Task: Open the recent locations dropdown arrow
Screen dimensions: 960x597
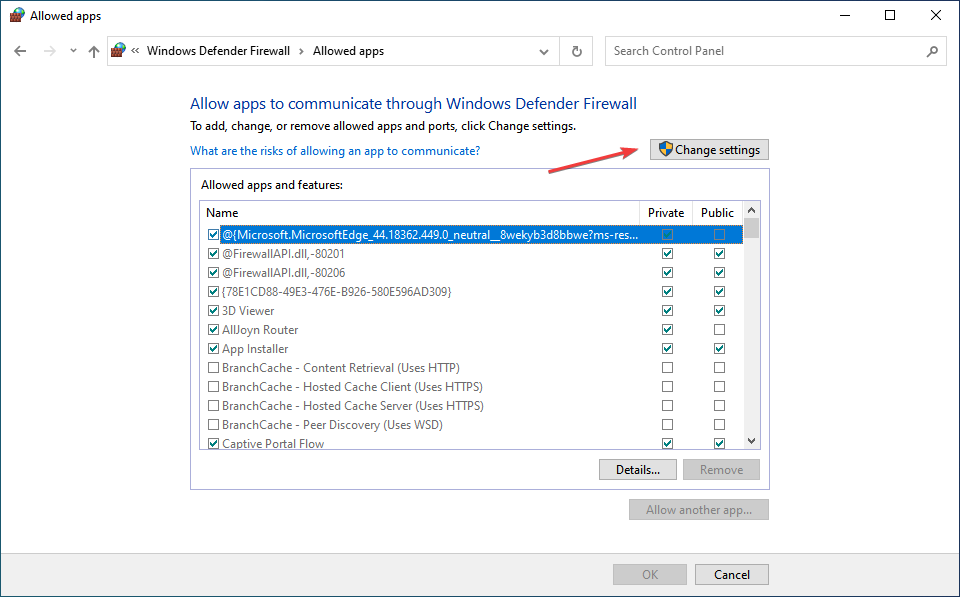Action: (x=73, y=51)
